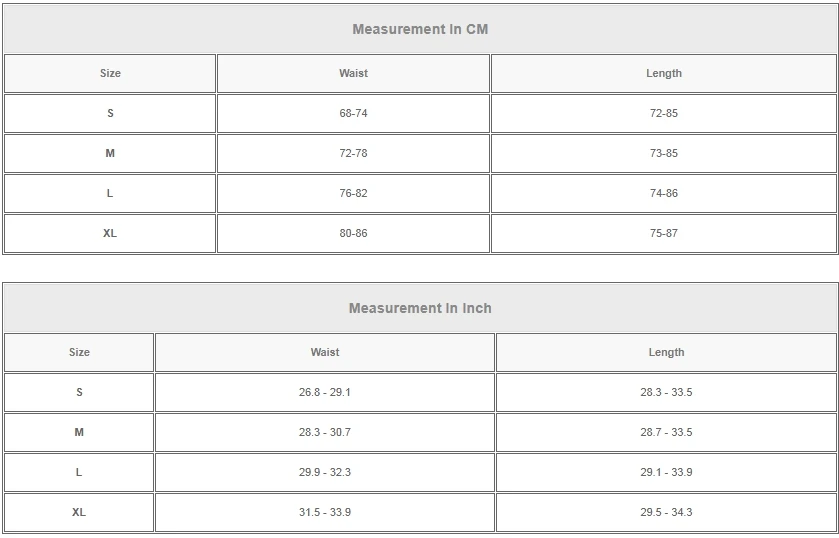Screen dimensions: 839x538
Task: Select the Waist header in the CM table
Action: (353, 73)
